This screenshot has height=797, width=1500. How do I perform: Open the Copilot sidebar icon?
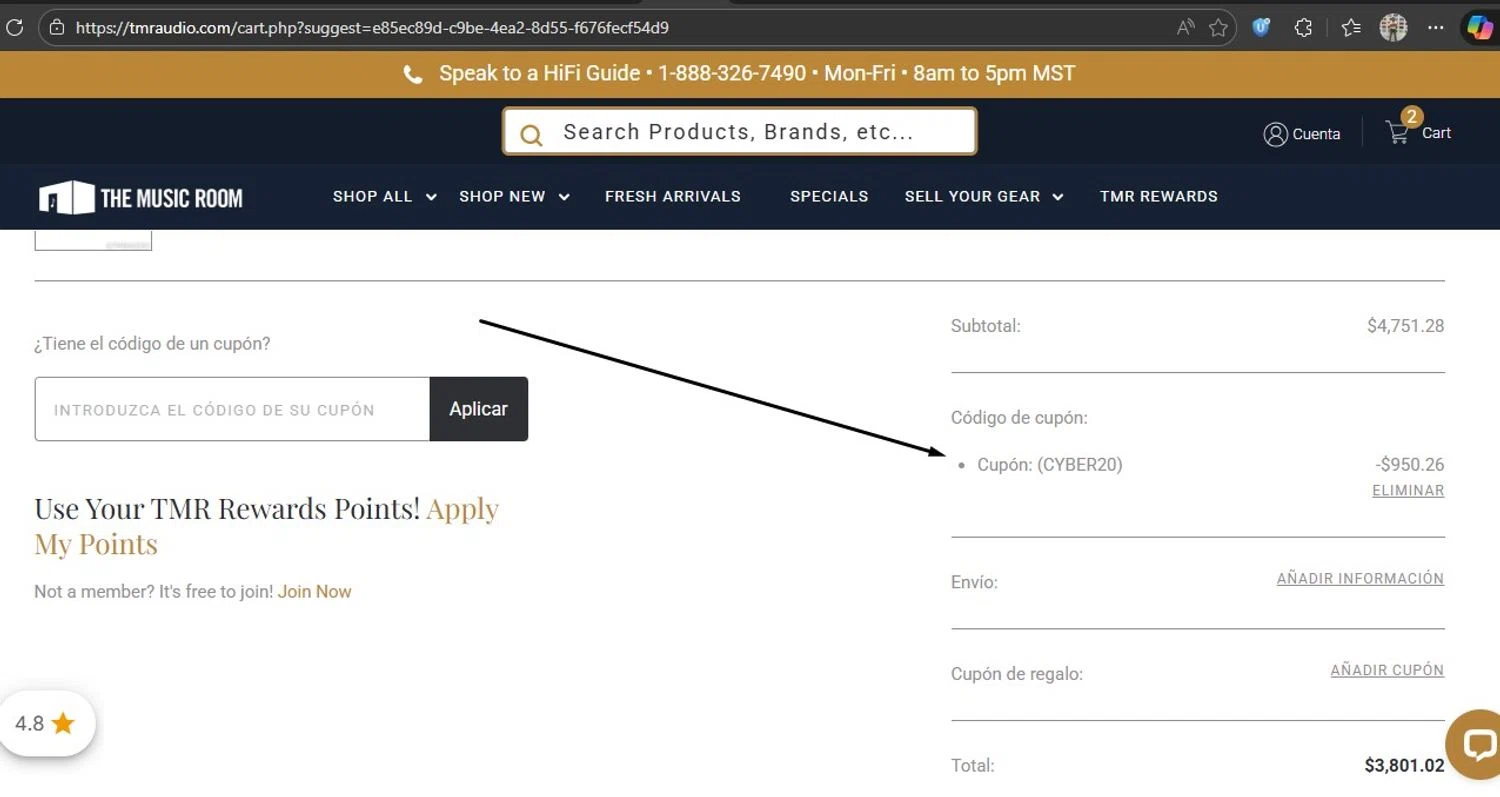click(1480, 28)
